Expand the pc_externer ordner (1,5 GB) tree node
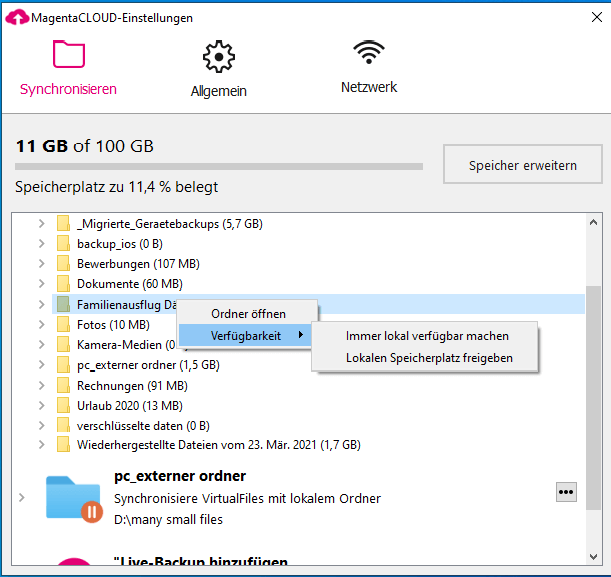The height and width of the screenshot is (577, 611). click(x=42, y=365)
